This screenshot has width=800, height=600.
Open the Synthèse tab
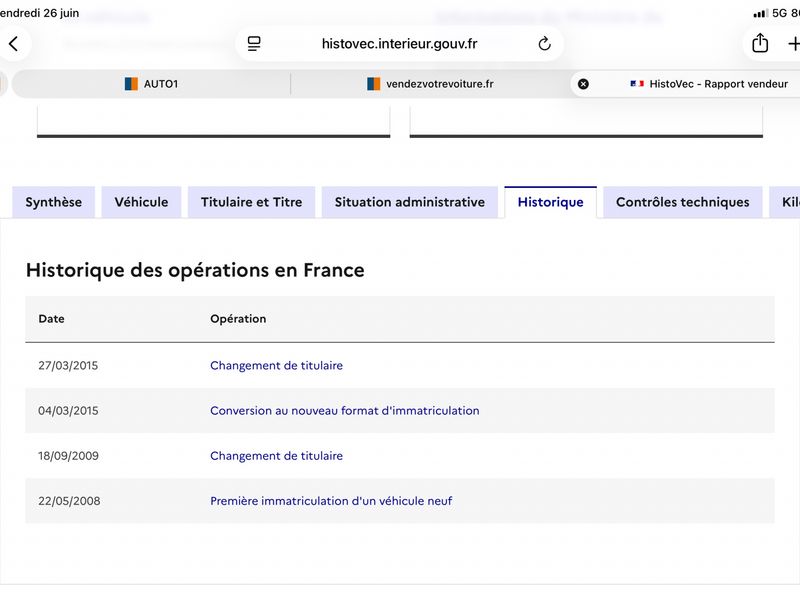(54, 202)
